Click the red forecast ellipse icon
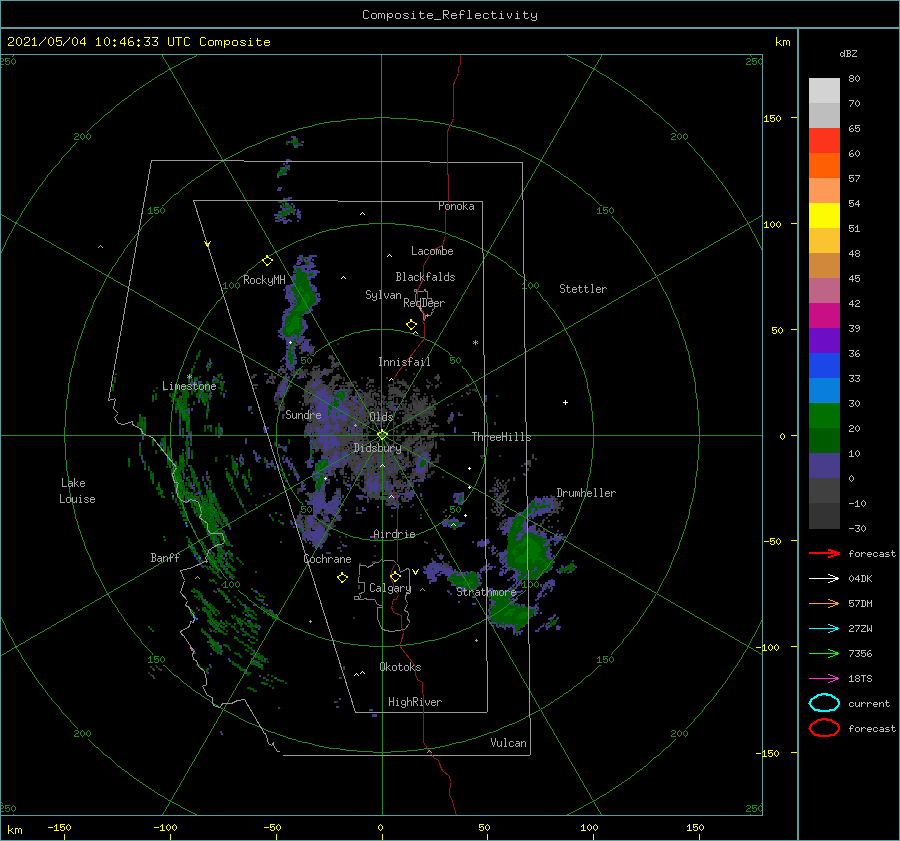This screenshot has height=841, width=900. click(824, 728)
